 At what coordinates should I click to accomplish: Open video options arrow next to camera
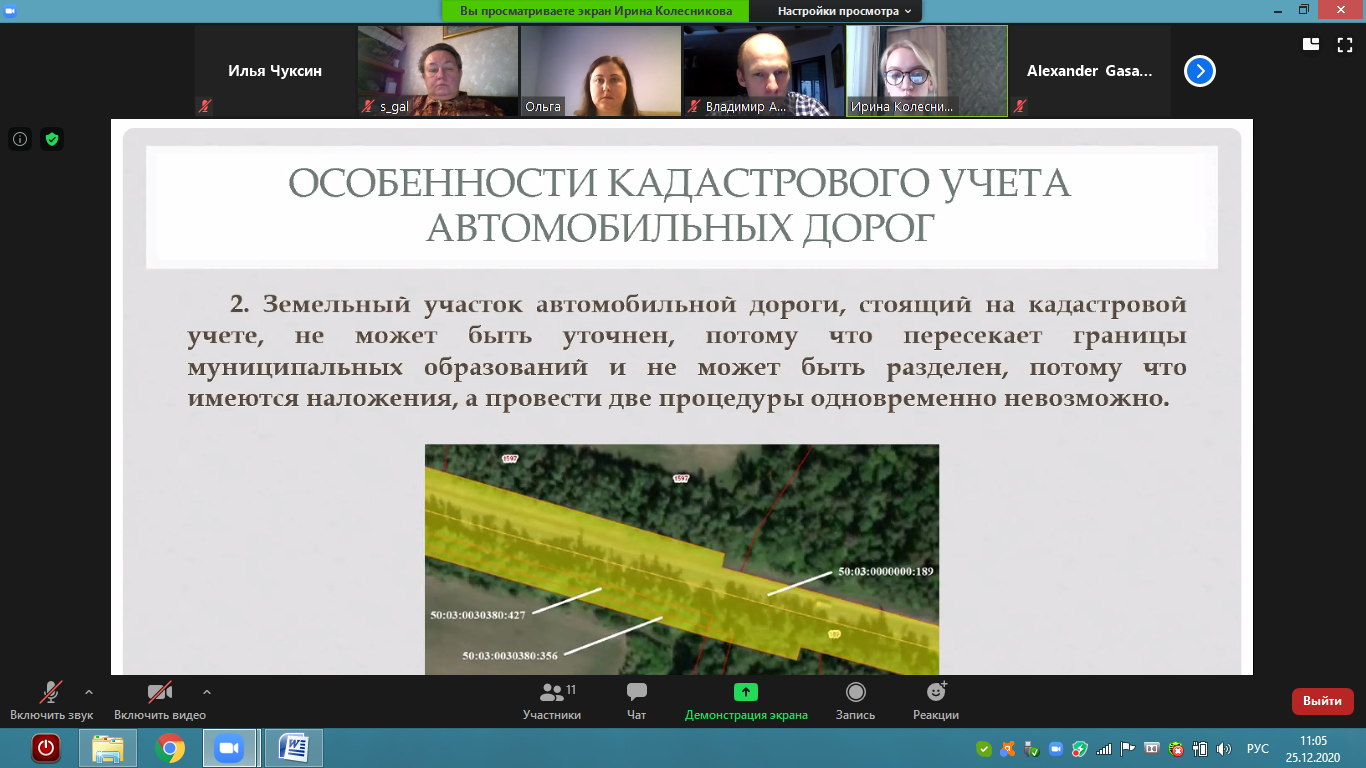click(x=207, y=692)
